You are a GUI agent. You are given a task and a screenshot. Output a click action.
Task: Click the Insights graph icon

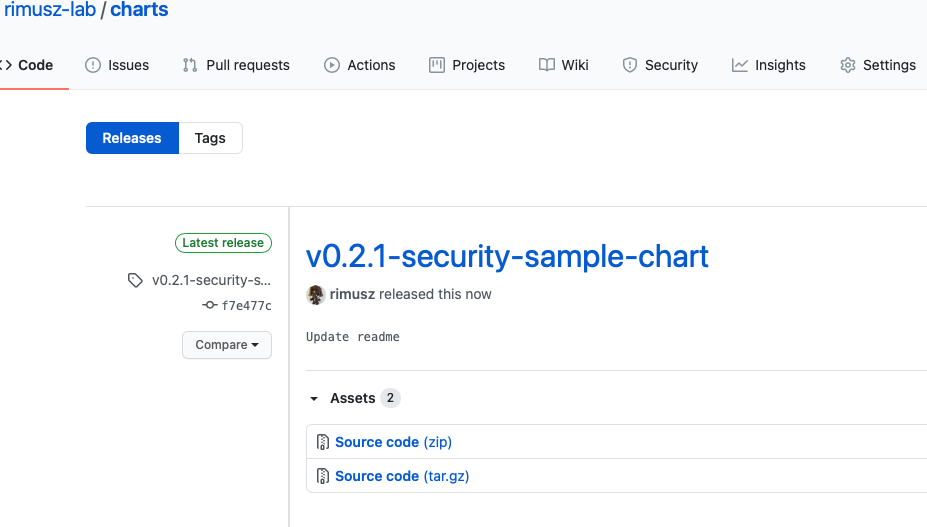point(740,65)
